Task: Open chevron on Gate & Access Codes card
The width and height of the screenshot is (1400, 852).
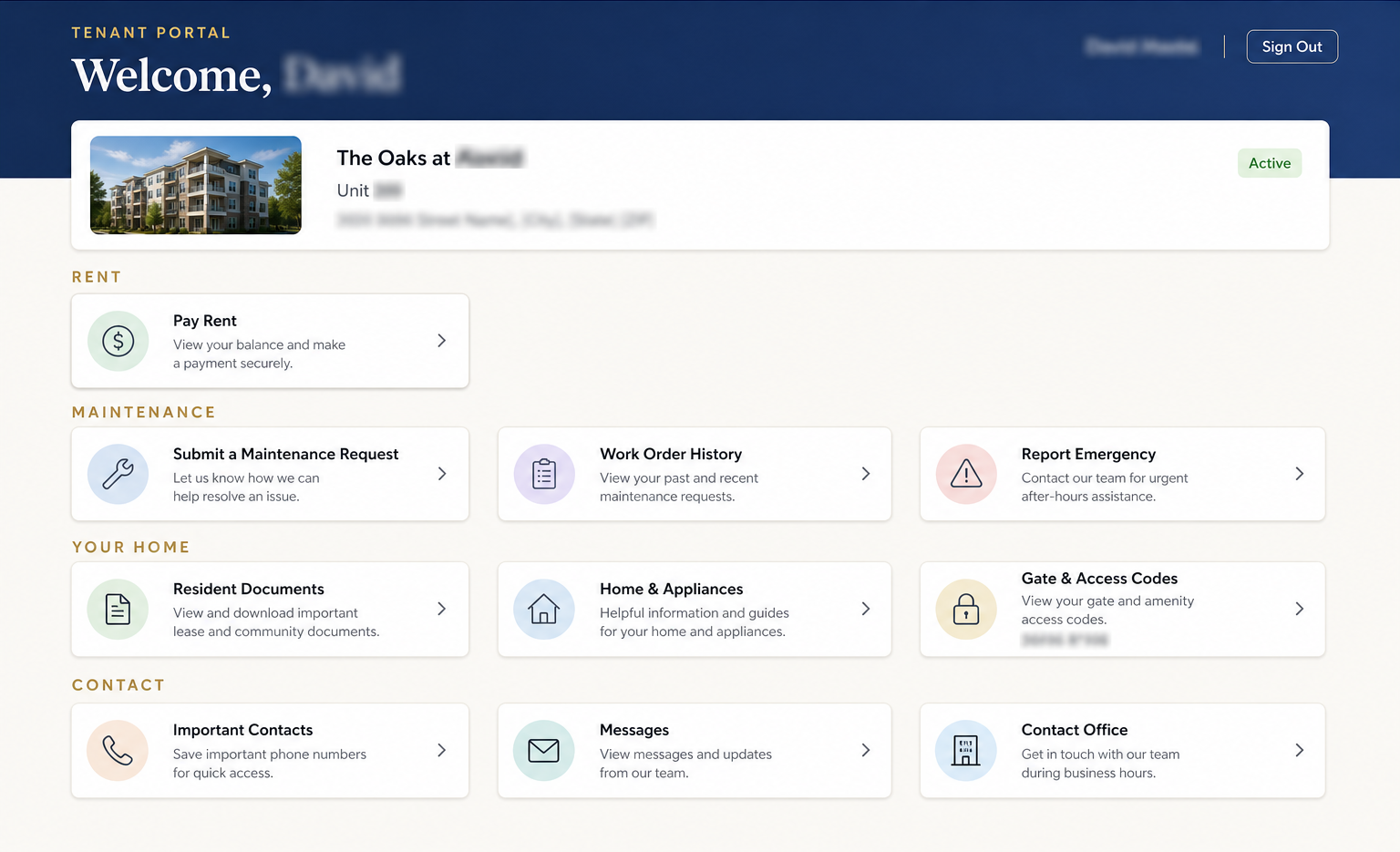Action: pos(1300,609)
